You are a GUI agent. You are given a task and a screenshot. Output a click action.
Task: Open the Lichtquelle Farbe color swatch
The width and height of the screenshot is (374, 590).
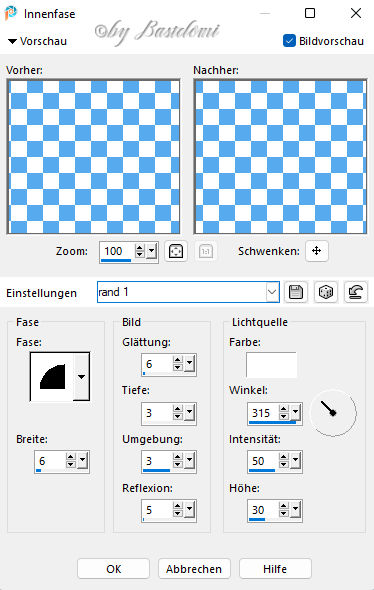coord(271,365)
